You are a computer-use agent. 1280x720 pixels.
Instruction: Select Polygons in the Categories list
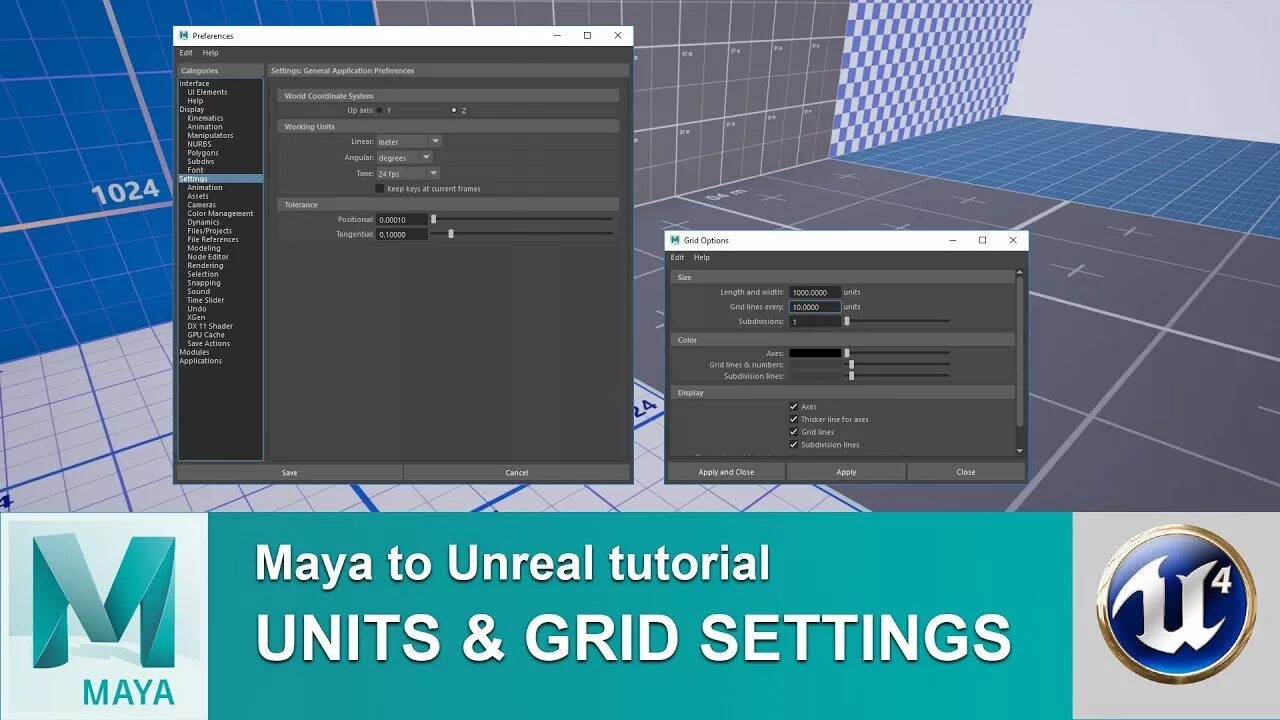pyautogui.click(x=203, y=153)
